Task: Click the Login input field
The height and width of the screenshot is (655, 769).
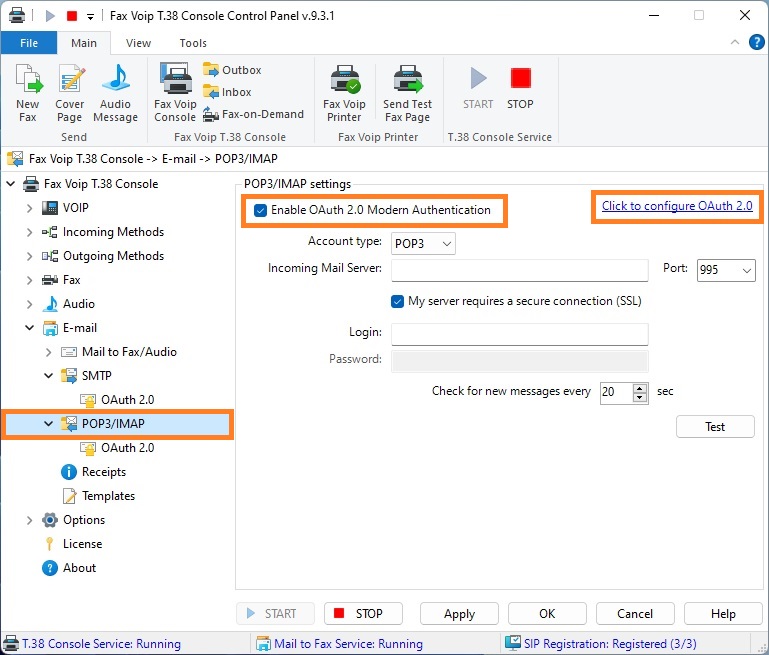Action: [520, 334]
